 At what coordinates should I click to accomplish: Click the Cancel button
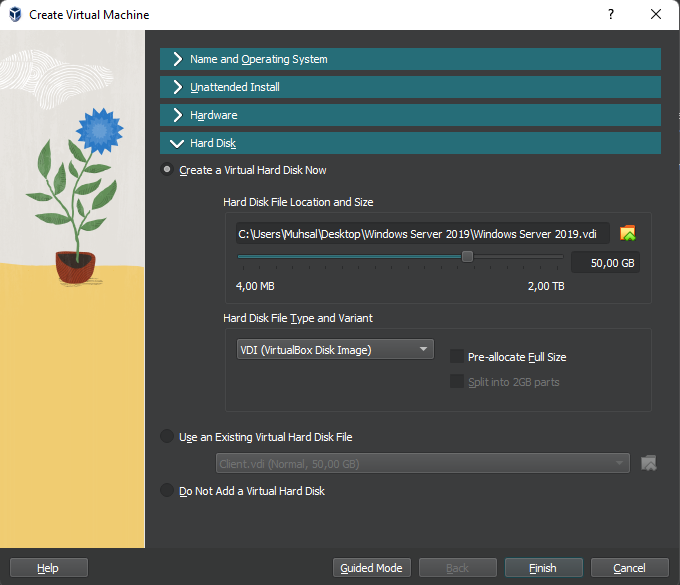point(629,568)
